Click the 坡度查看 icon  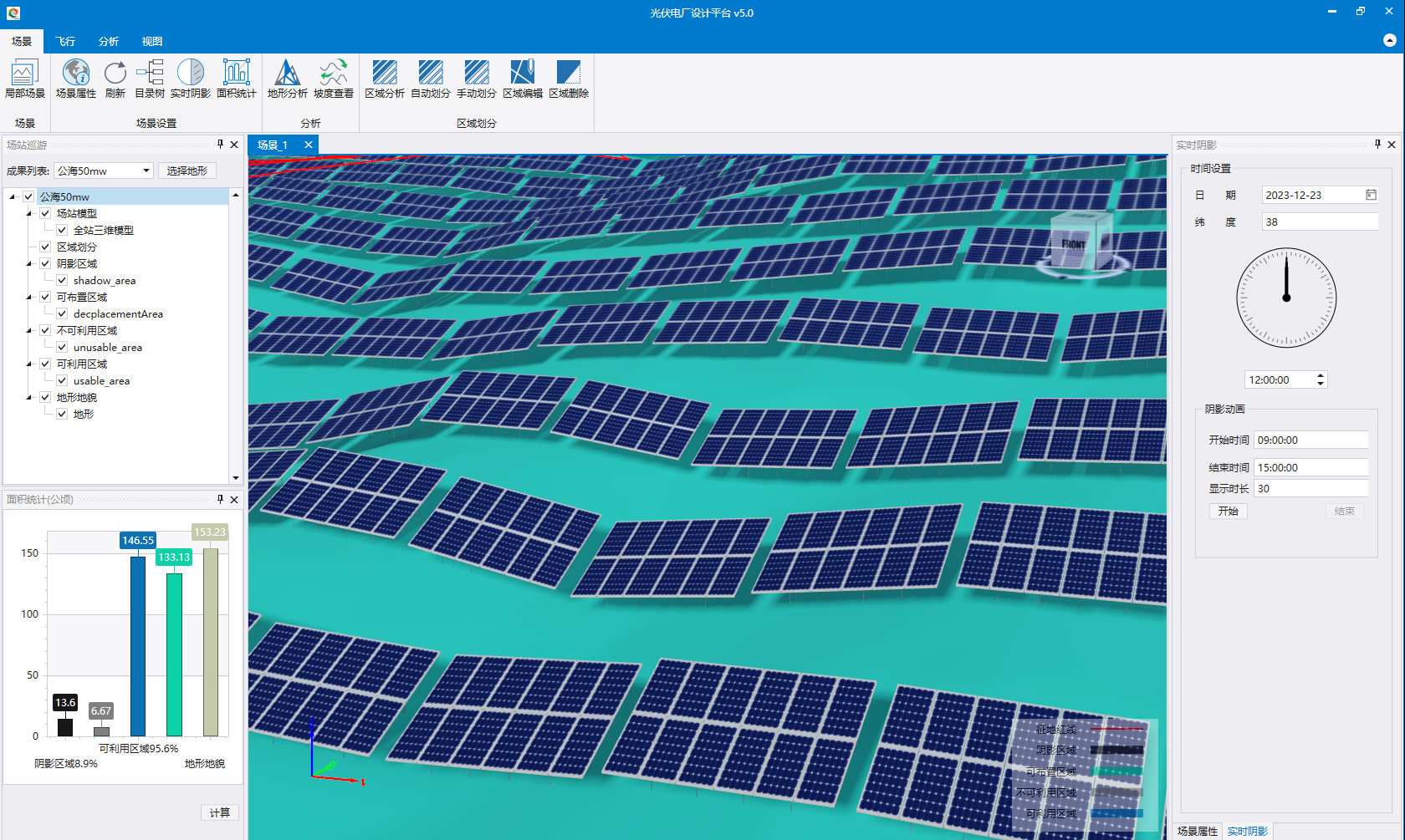[333, 73]
